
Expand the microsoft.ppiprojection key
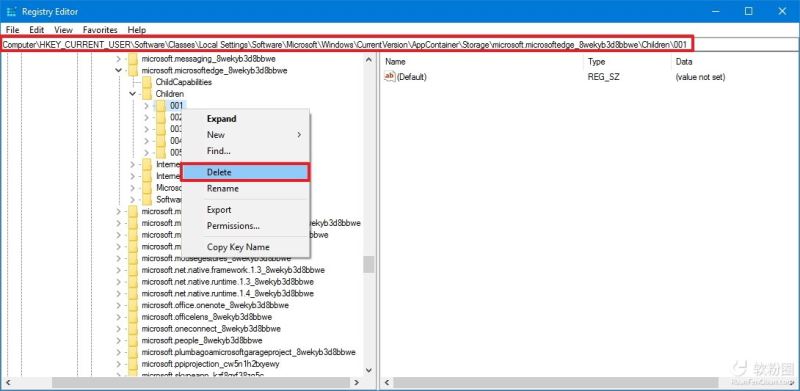(x=118, y=364)
